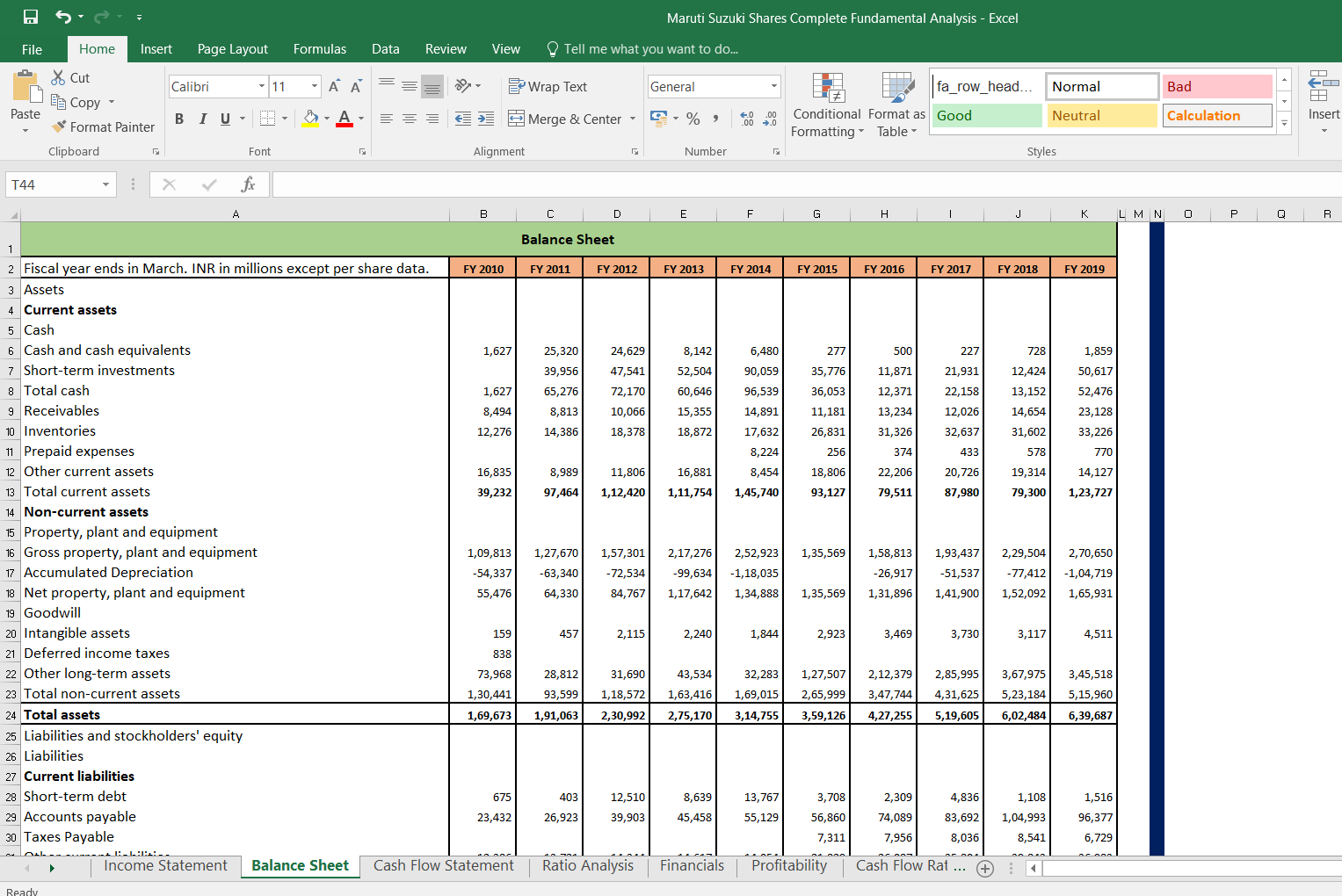Viewport: 1342px width, 896px height.
Task: Apply middle vertical alignment
Action: pyautogui.click(x=410, y=85)
